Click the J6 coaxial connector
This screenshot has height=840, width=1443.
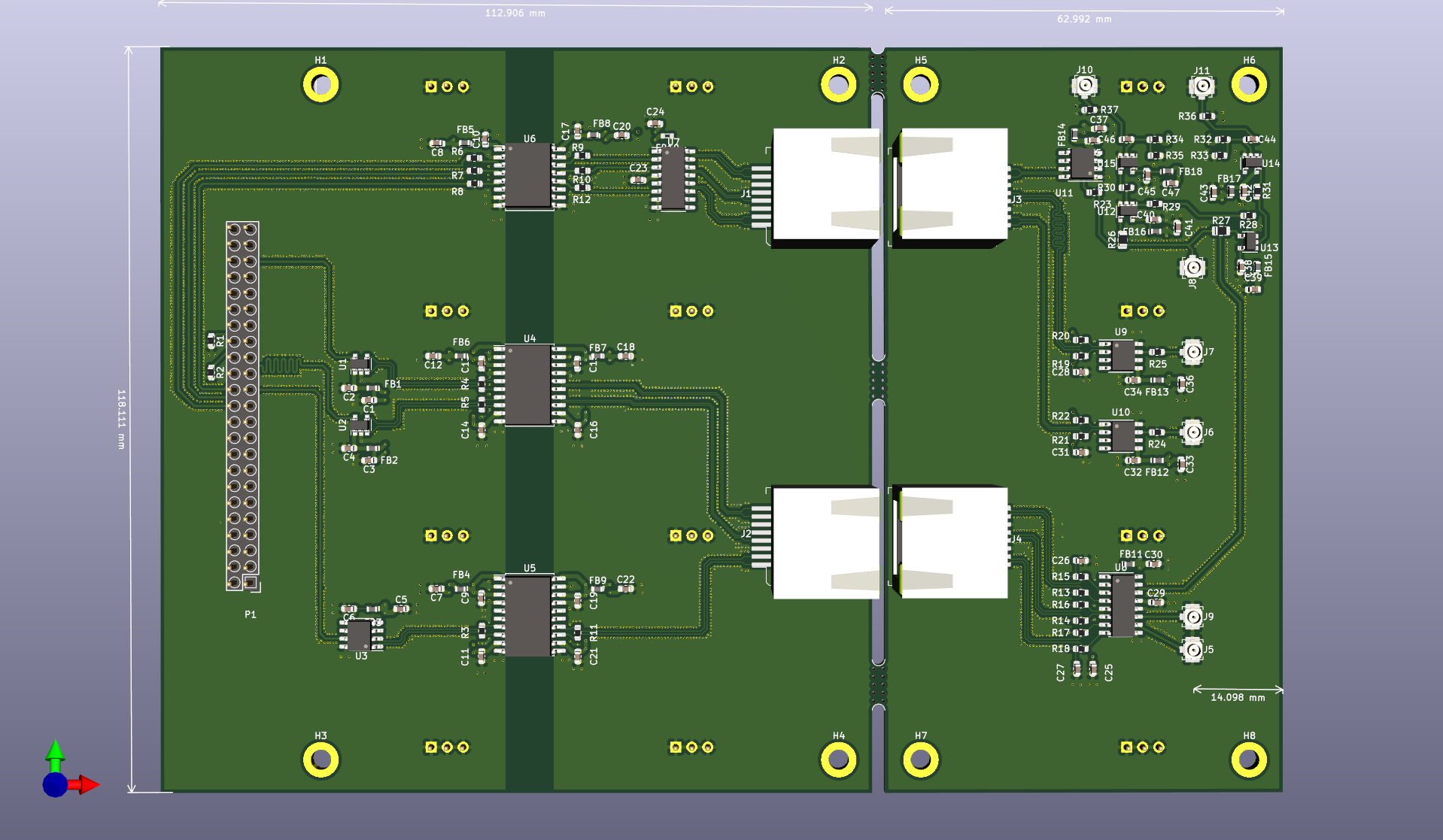pos(1192,432)
